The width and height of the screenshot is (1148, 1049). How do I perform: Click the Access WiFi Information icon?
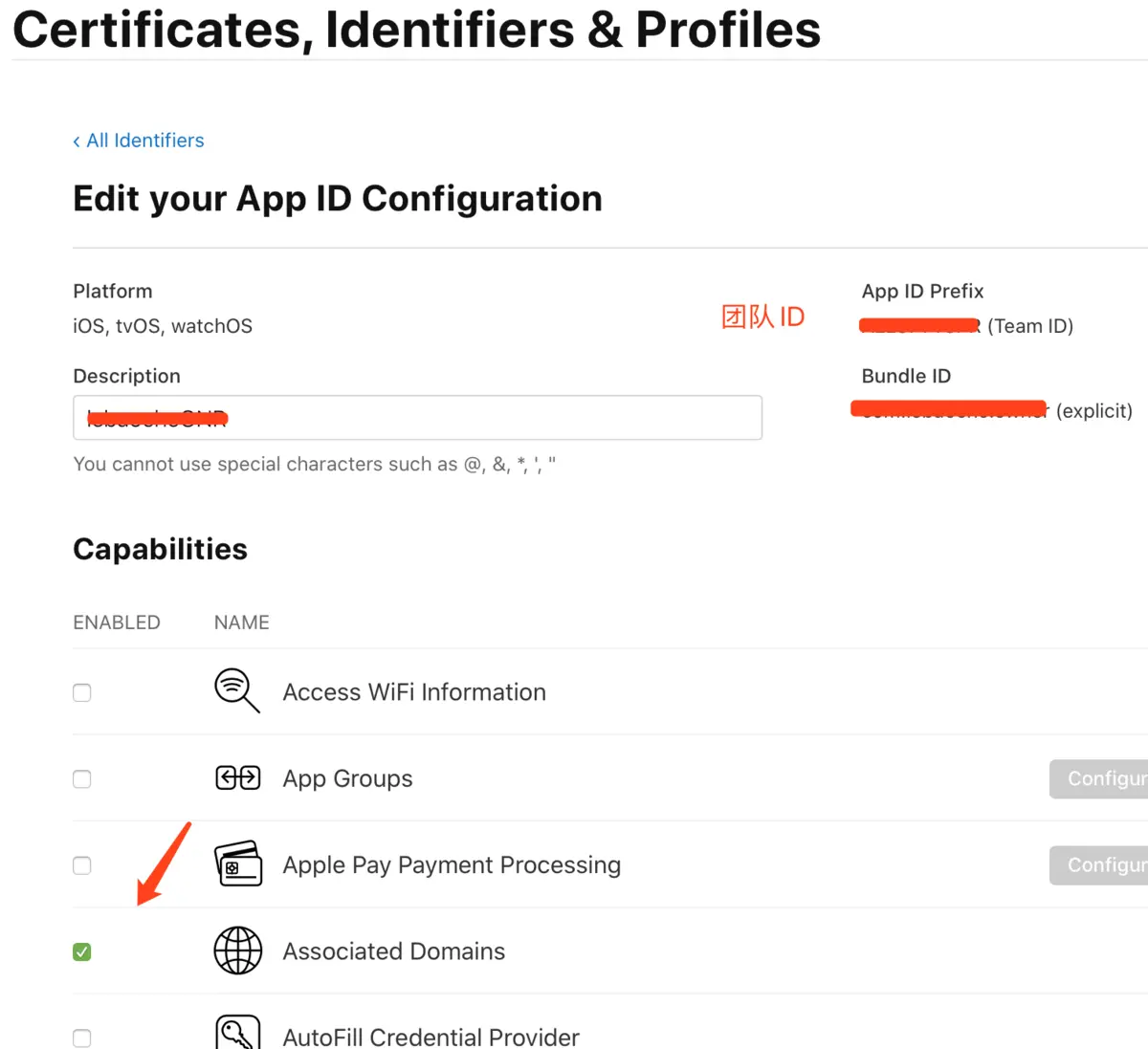(236, 690)
